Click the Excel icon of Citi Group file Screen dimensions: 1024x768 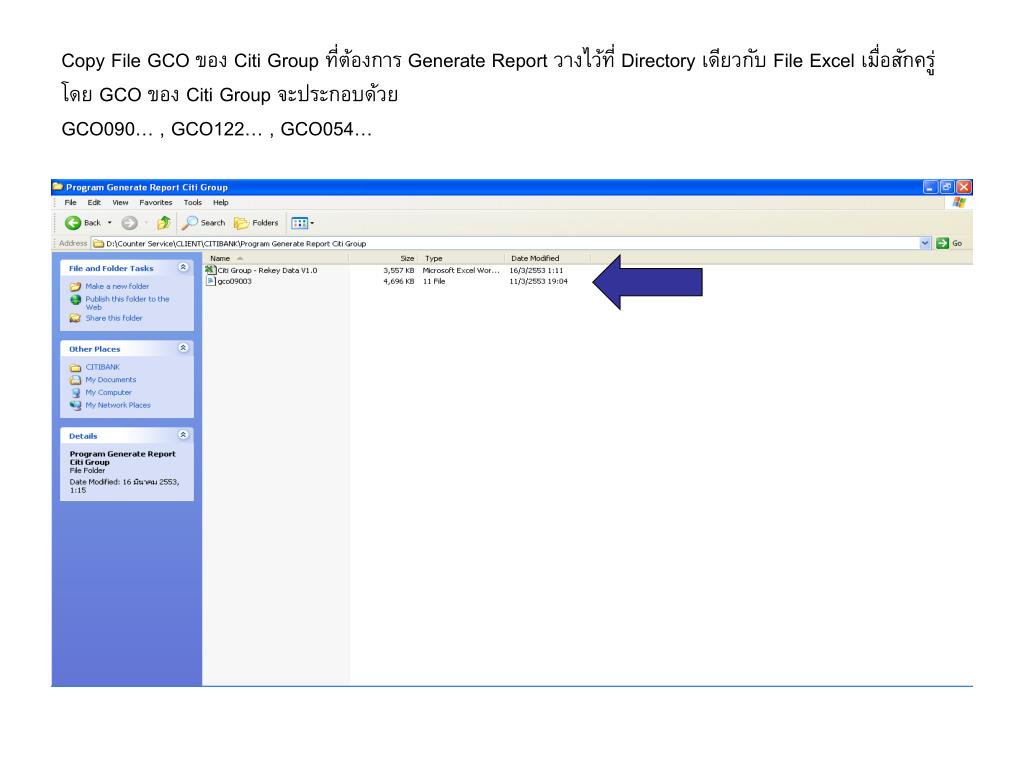click(210, 270)
